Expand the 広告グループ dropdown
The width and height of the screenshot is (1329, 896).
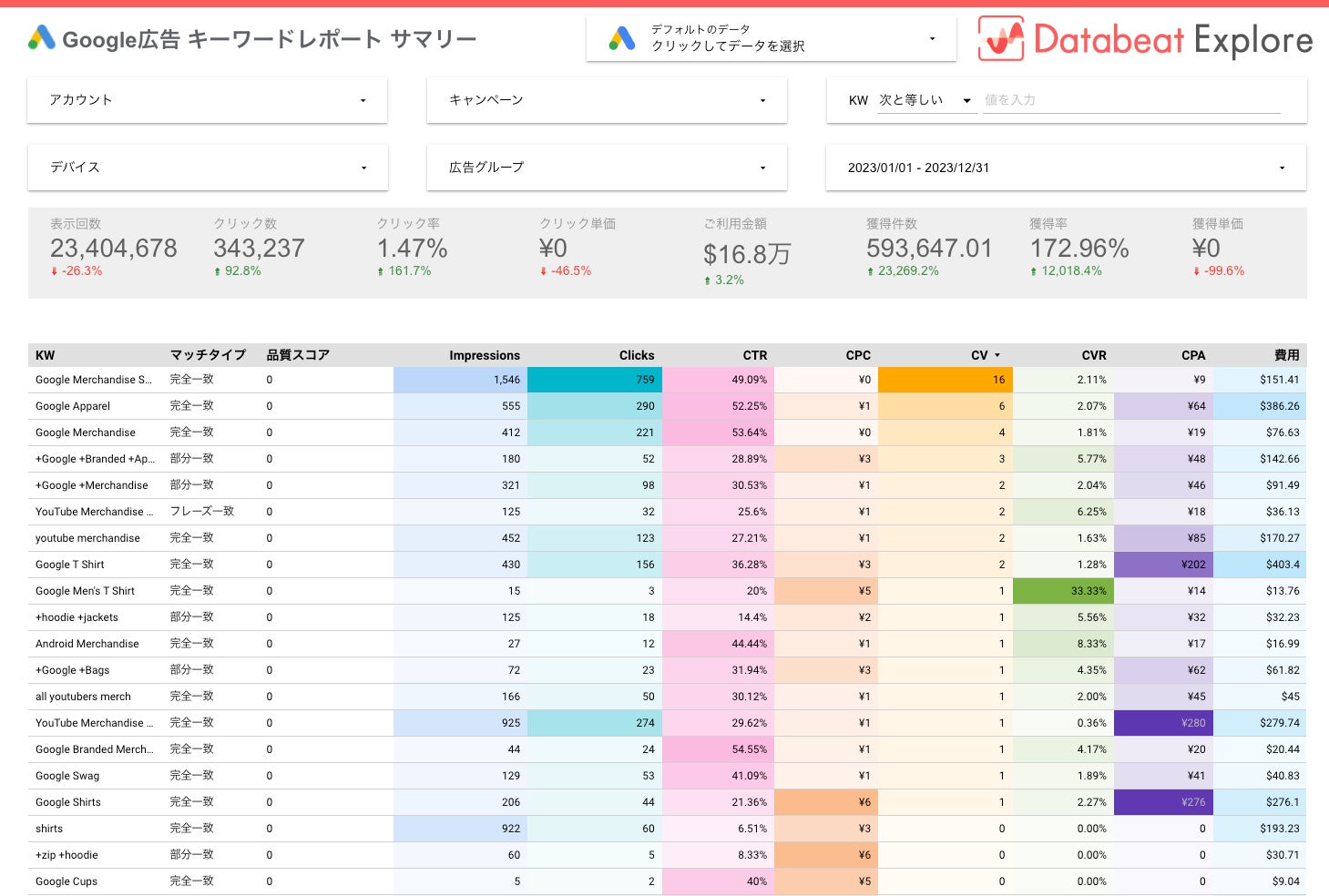(x=607, y=168)
